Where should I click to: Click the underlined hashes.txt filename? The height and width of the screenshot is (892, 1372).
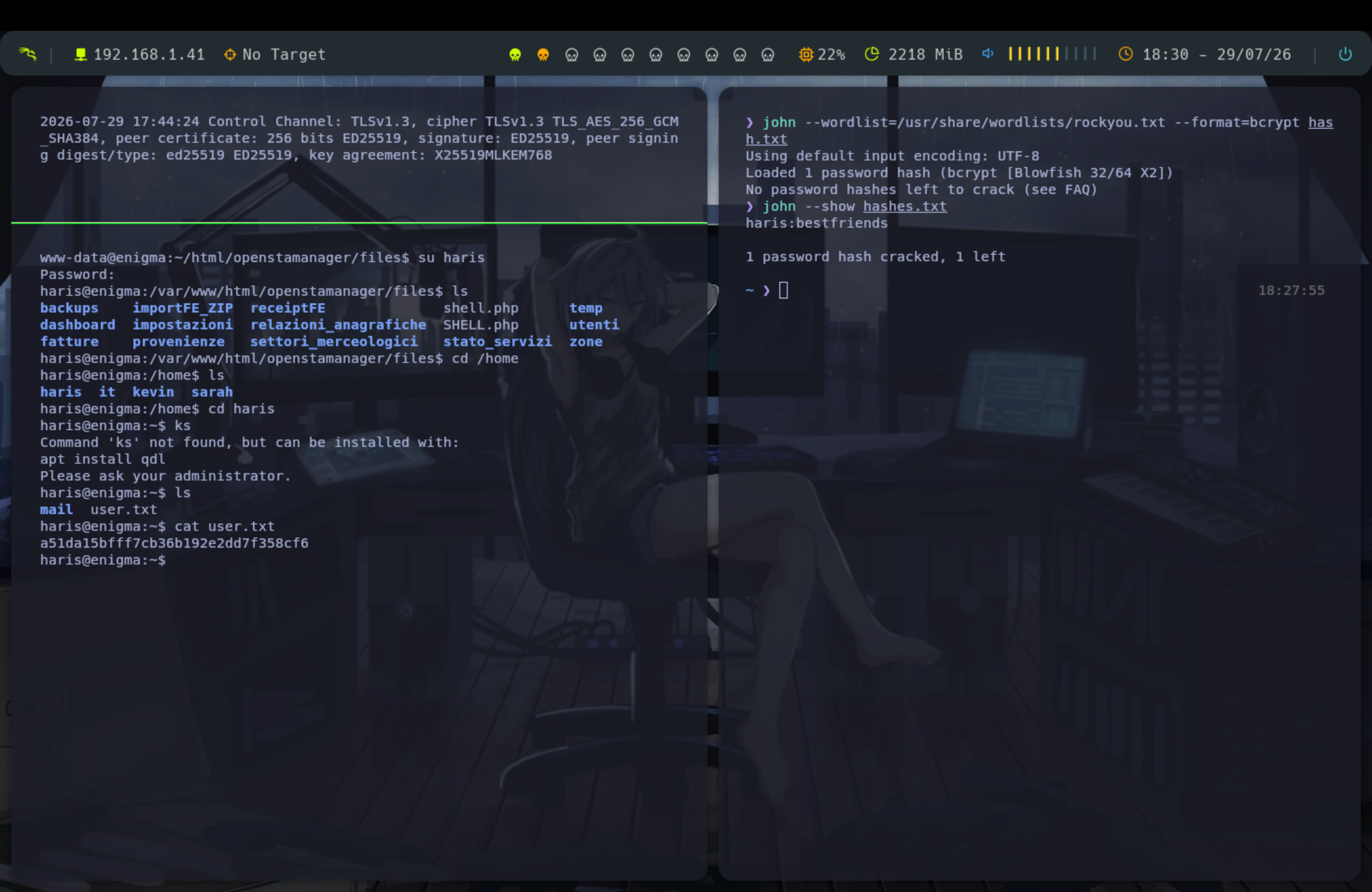tap(904, 206)
